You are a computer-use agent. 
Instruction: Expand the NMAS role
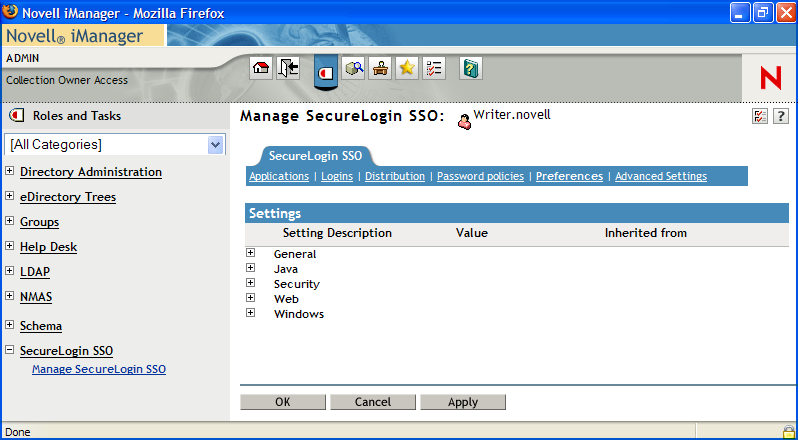[x=10, y=296]
